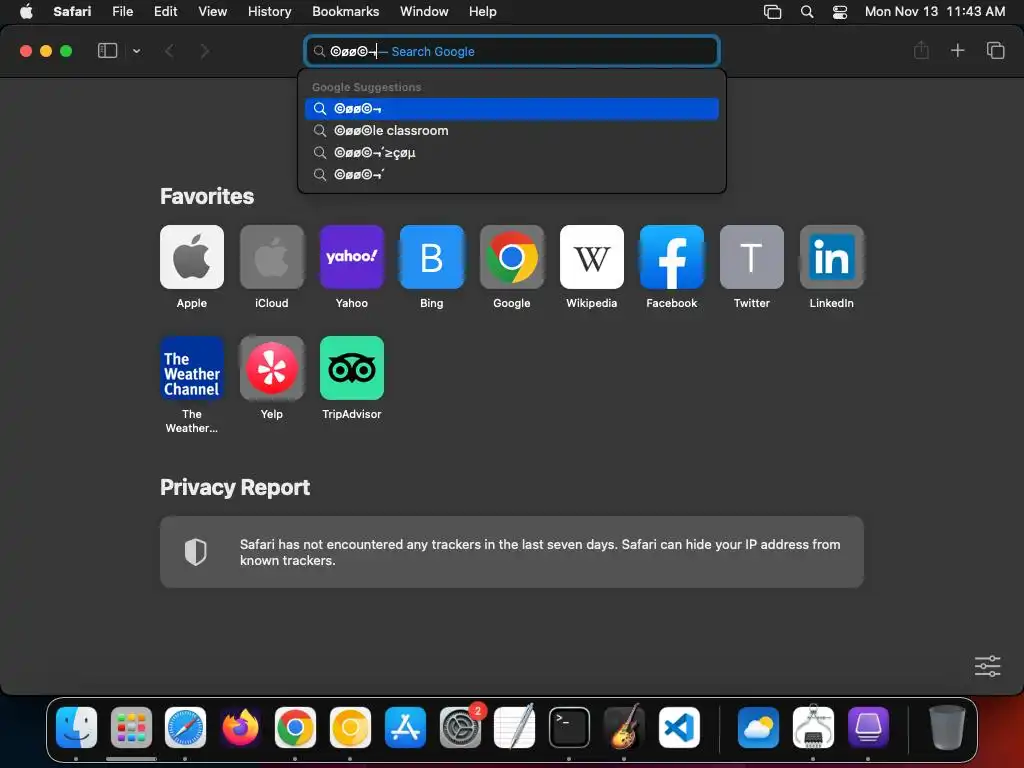Open the Yahoo favorite tile

(351, 257)
